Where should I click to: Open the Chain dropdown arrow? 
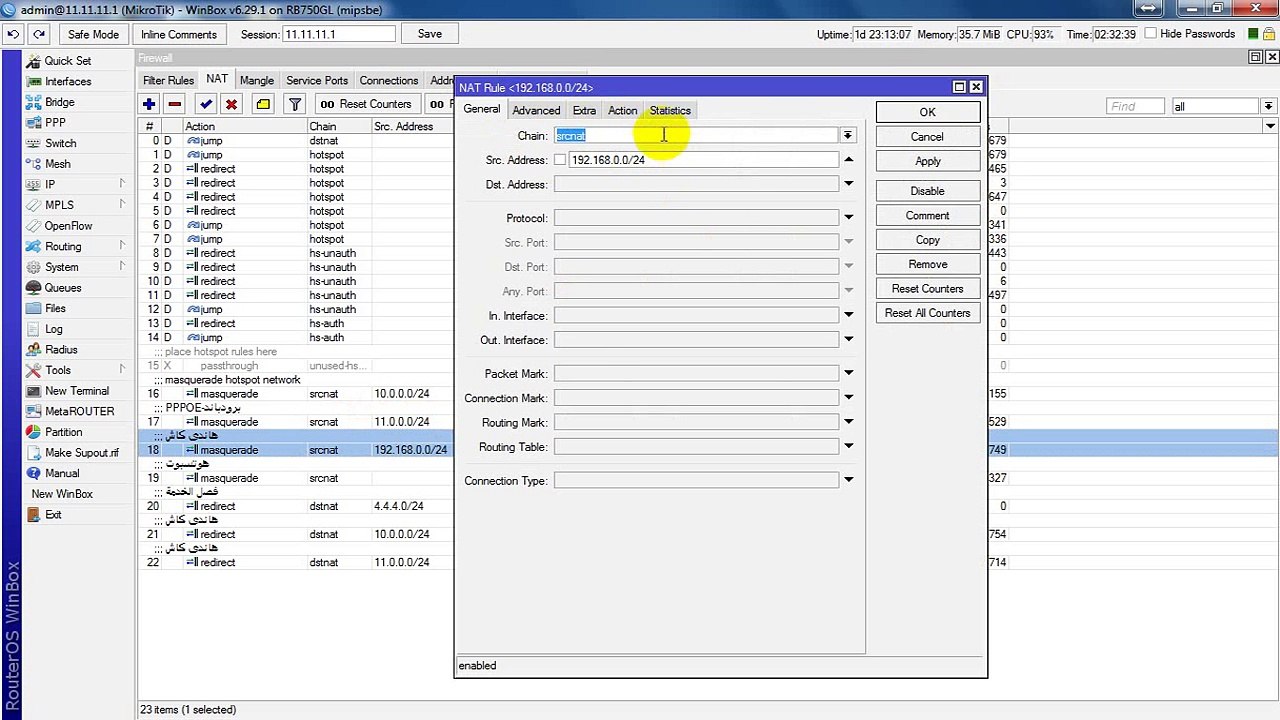[848, 136]
